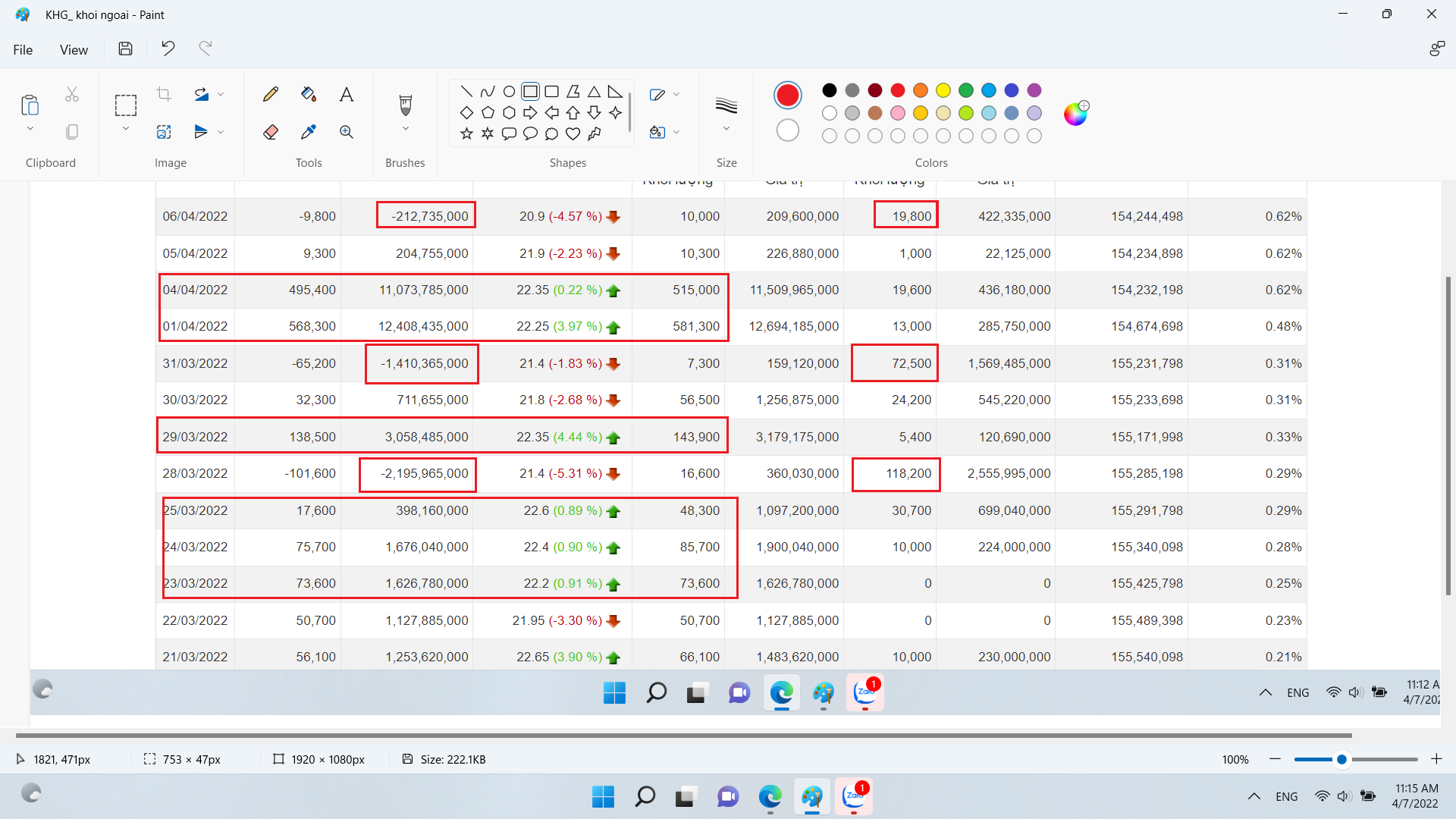1456x819 pixels.
Task: Select the Color picker eyedropper tool
Action: coord(309,132)
